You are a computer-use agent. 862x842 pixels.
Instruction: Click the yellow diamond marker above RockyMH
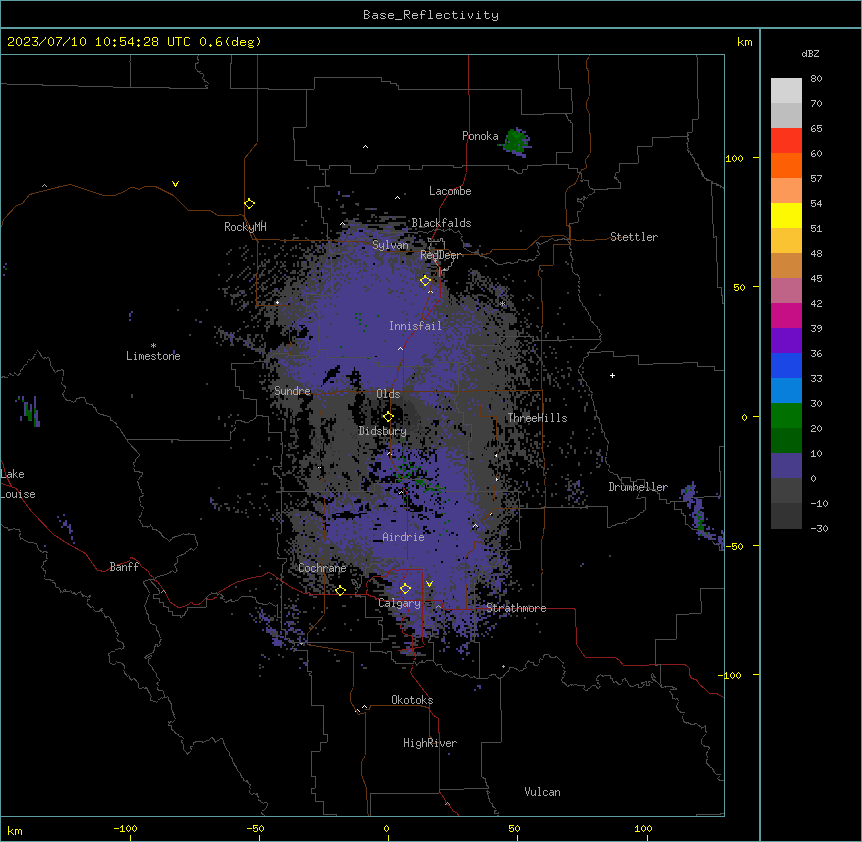click(249, 203)
